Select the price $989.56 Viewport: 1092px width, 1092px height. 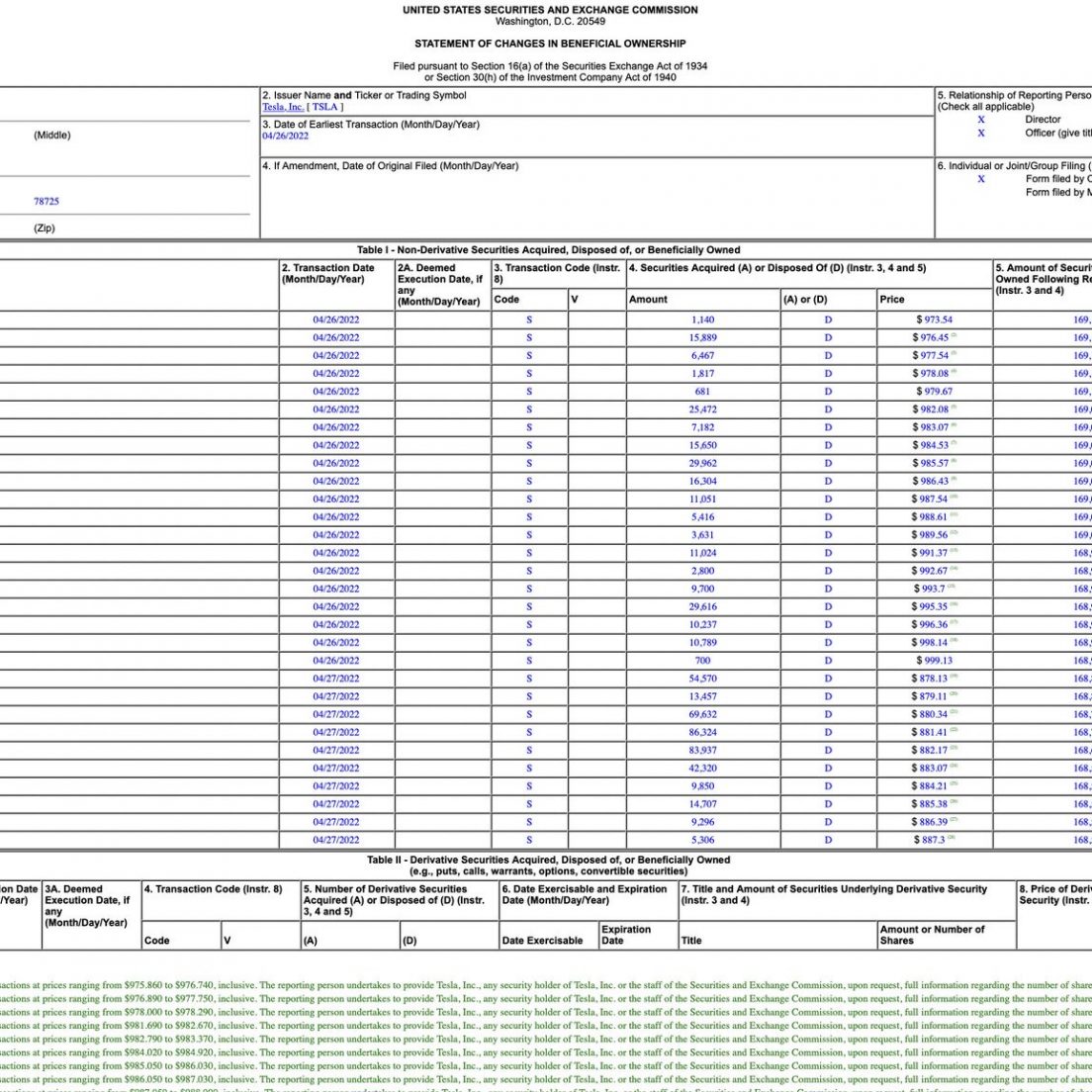click(x=931, y=535)
